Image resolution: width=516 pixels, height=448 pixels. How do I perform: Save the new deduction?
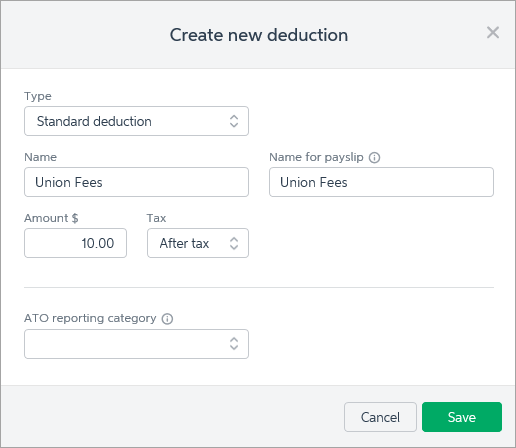[x=462, y=417]
